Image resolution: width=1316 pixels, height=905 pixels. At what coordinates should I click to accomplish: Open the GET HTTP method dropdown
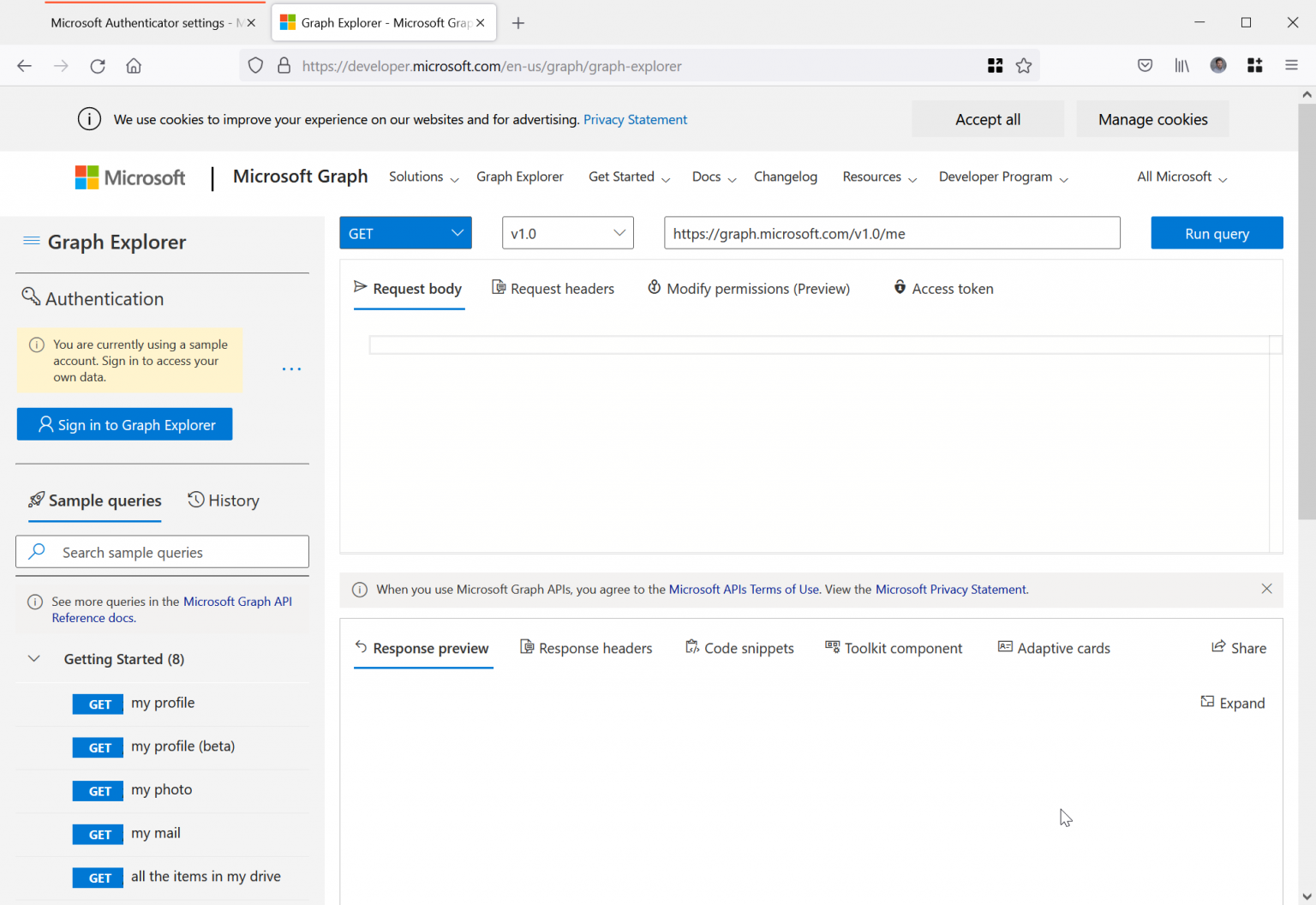tap(405, 233)
